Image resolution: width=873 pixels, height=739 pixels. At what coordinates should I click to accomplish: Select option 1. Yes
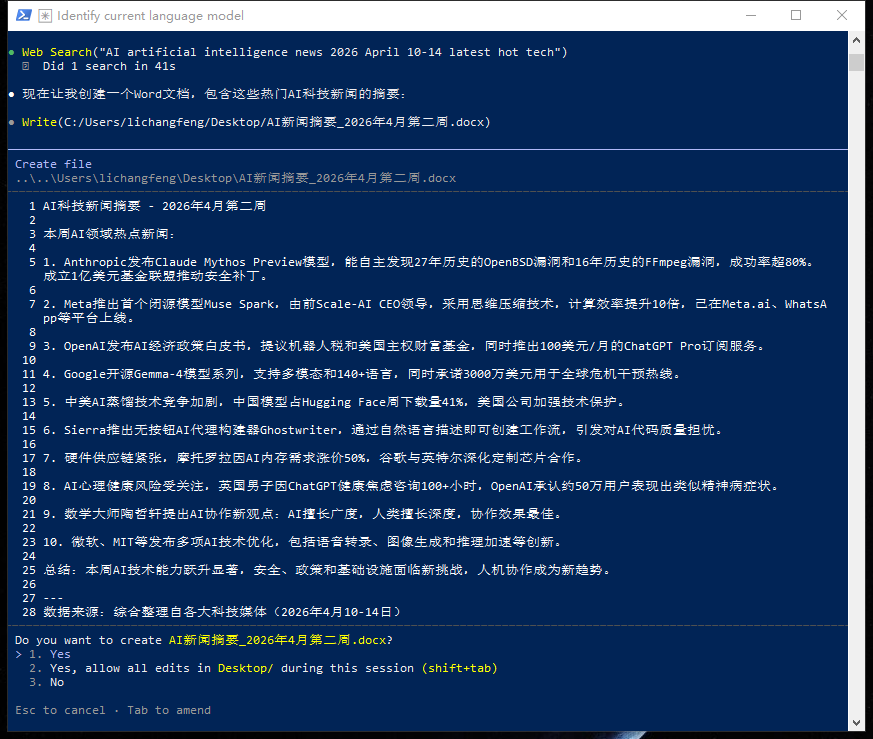(x=50, y=654)
